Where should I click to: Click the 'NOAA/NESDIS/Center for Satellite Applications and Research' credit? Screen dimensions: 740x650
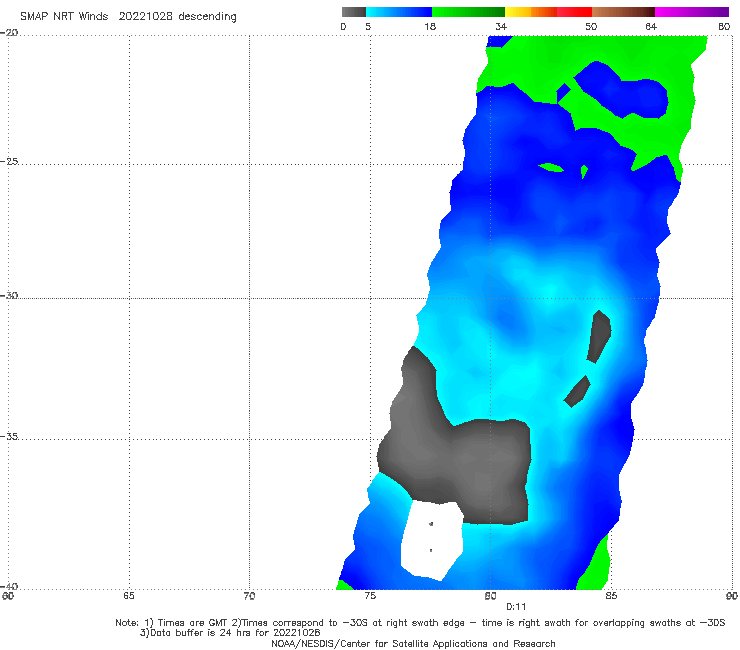(413, 643)
